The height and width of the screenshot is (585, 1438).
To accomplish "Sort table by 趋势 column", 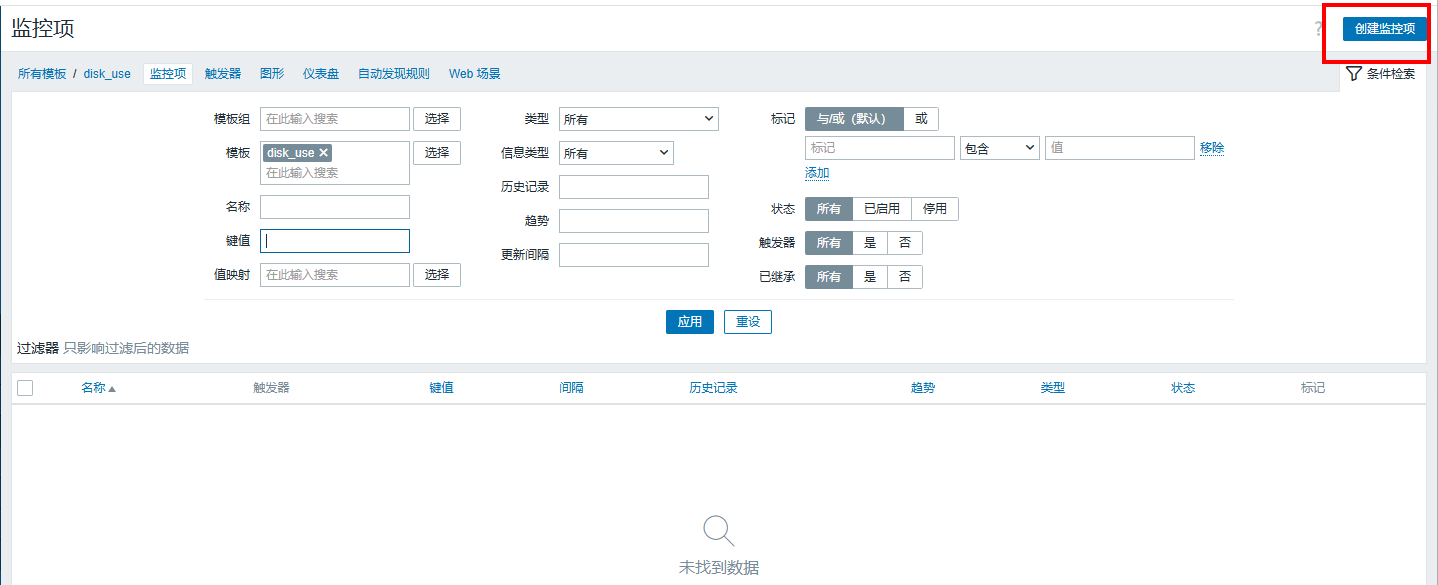I will pos(923,388).
